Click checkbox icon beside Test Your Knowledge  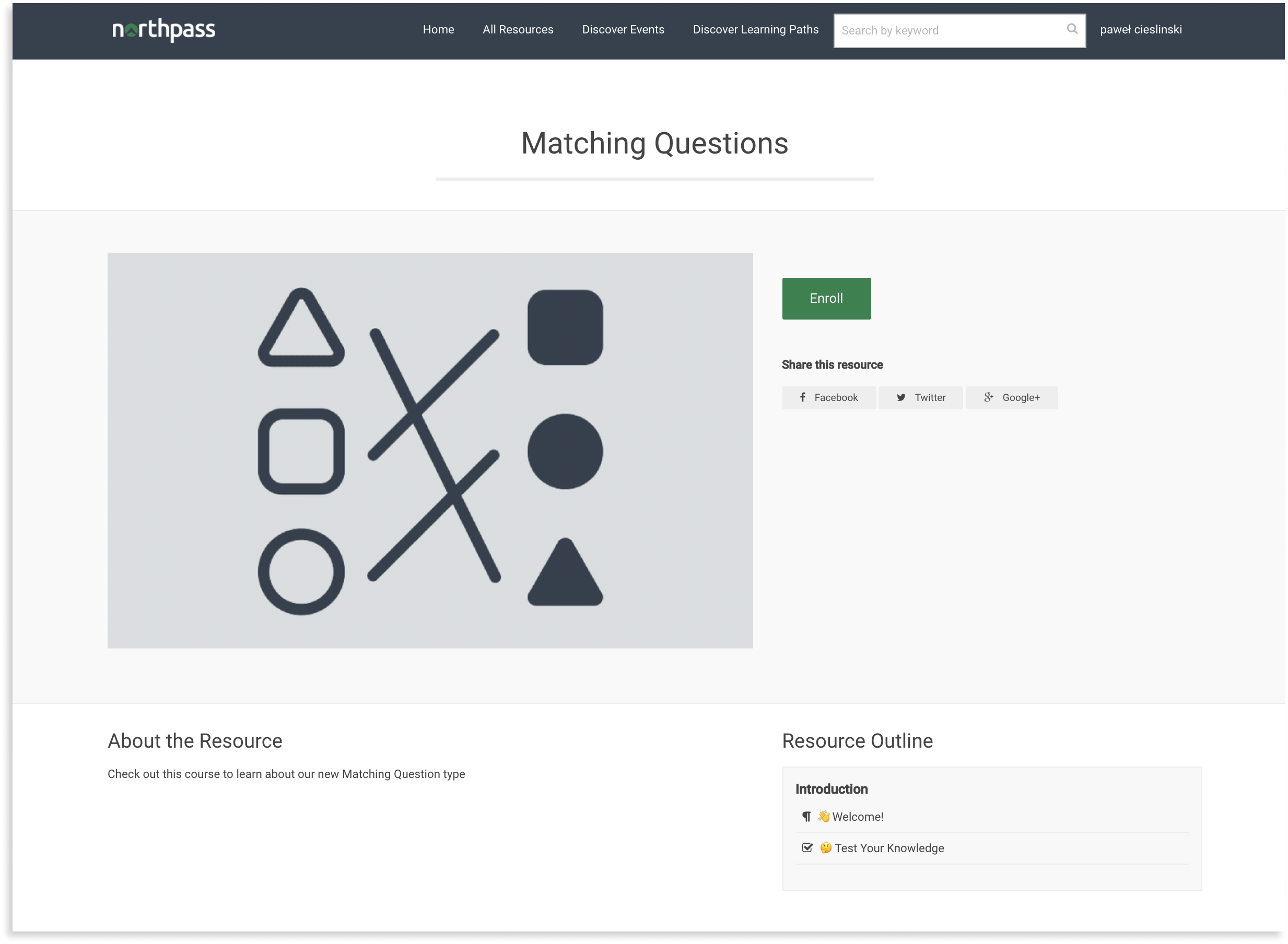point(807,848)
